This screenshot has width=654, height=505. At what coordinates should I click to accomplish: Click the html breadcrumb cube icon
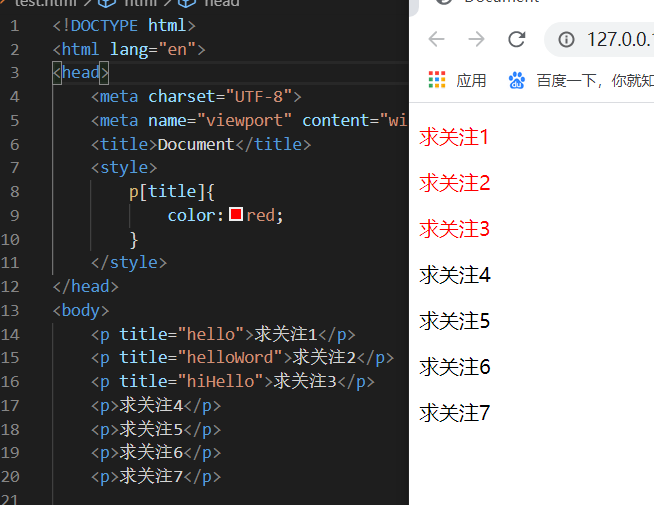107,3
